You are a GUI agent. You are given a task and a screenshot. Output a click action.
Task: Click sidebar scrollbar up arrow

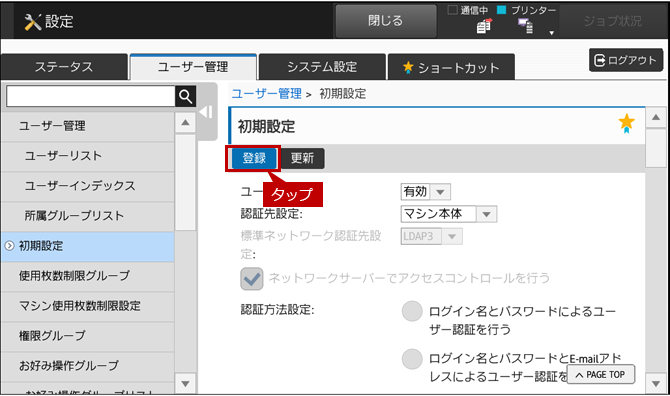(185, 123)
